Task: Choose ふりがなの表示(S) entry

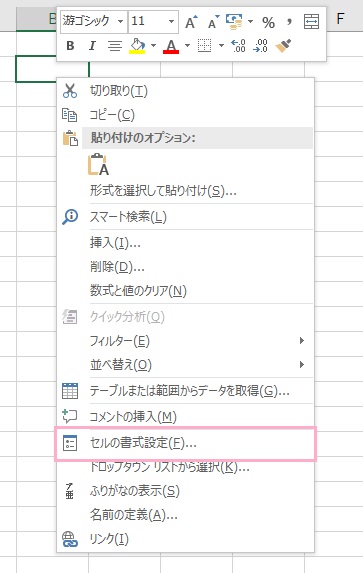Action: pos(186,491)
